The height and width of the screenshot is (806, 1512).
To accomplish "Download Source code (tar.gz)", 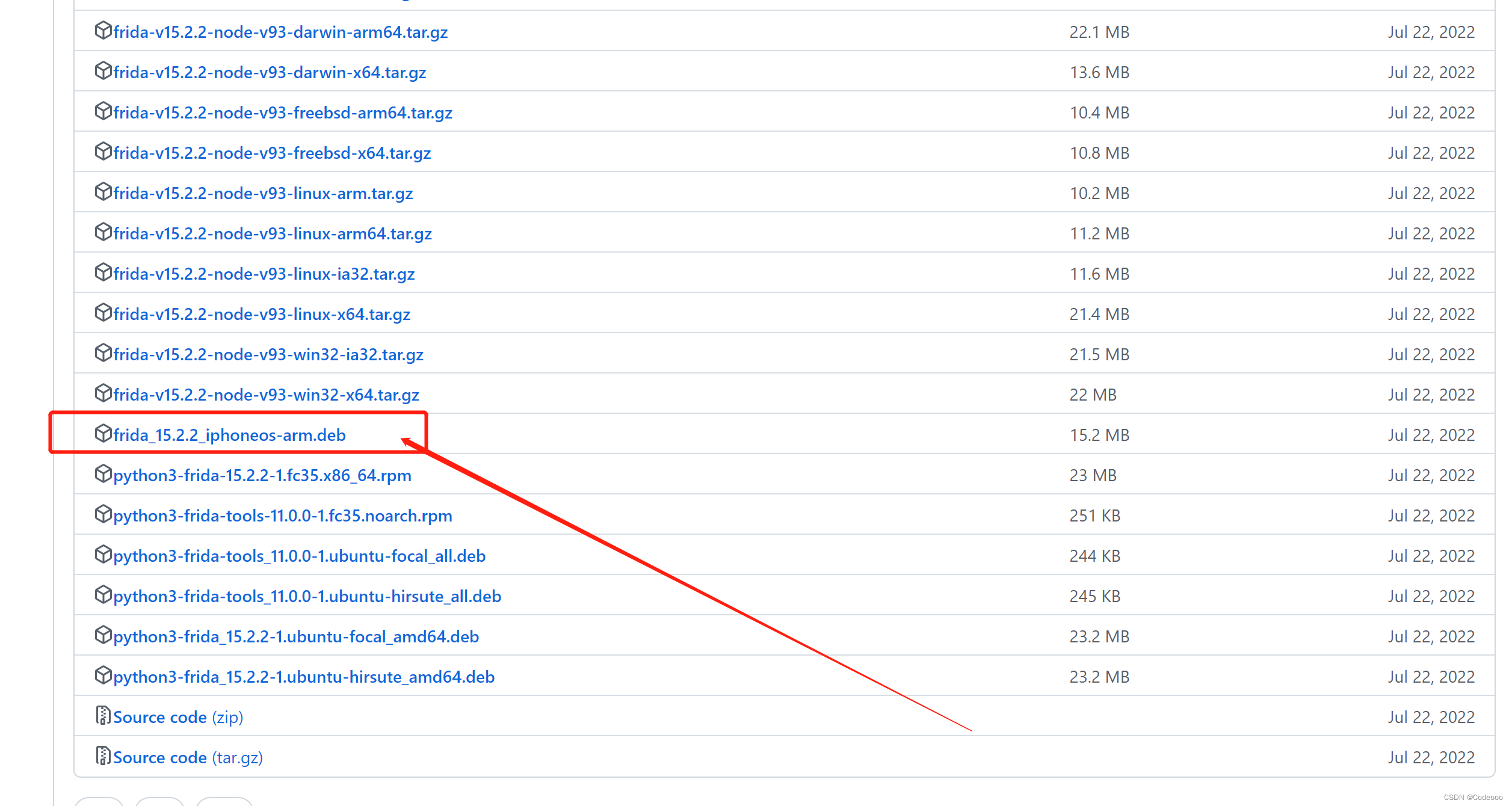I will tap(188, 757).
